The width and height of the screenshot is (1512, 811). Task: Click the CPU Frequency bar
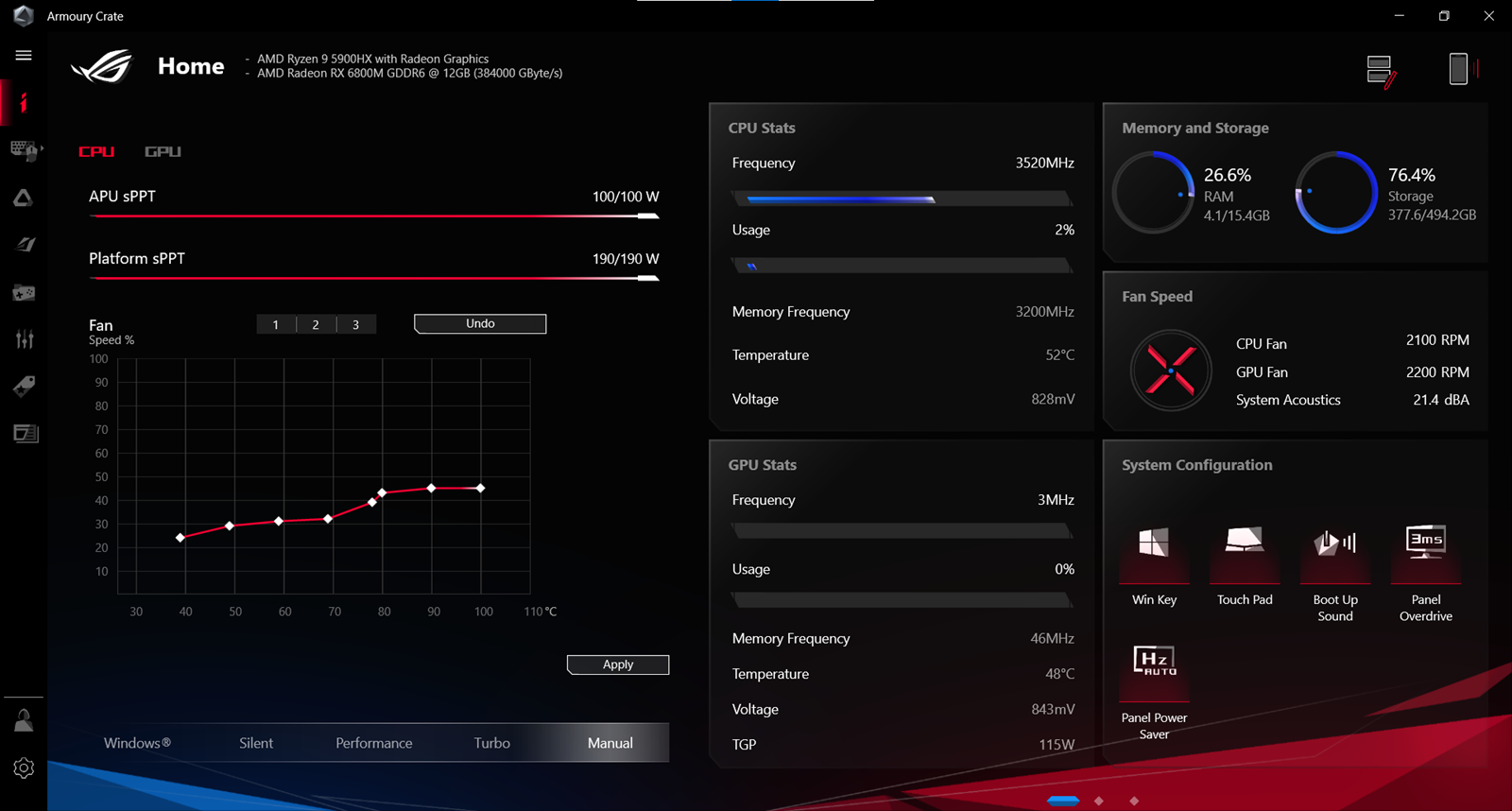[902, 198]
